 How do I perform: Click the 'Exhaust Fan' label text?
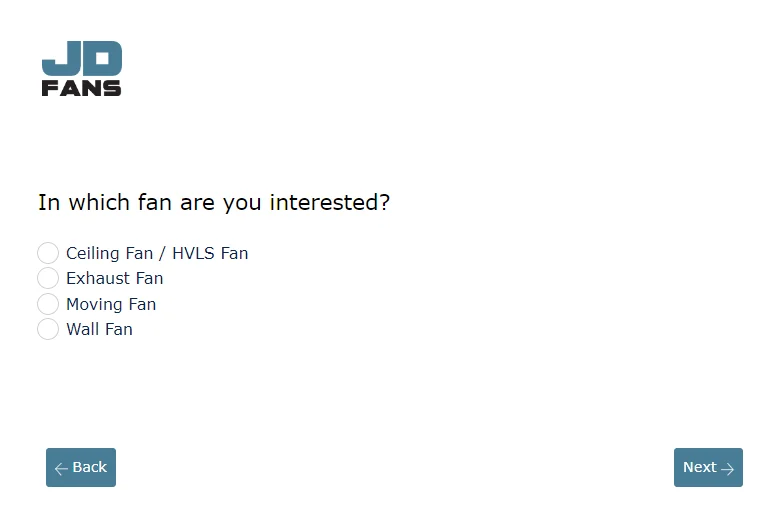tap(115, 279)
